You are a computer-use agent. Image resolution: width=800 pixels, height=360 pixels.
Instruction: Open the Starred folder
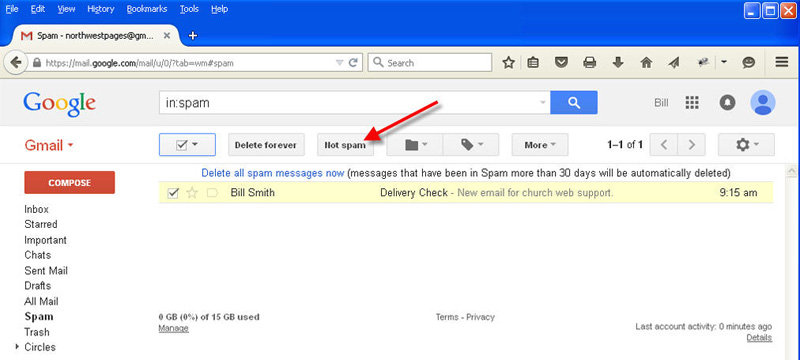[41, 224]
